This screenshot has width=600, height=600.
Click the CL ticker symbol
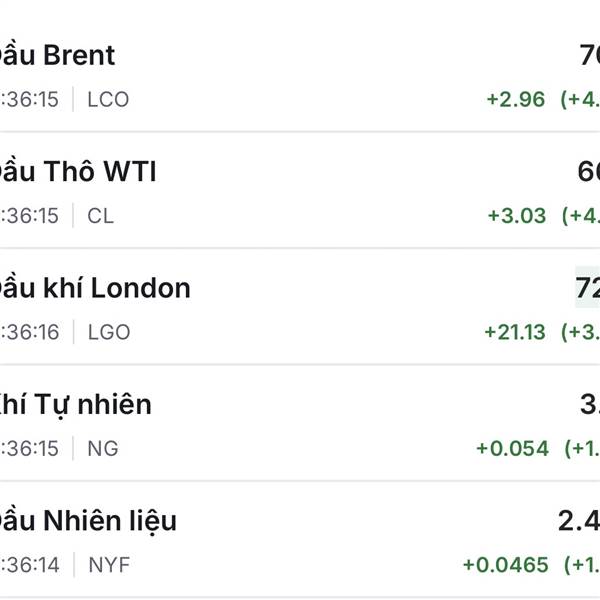click(x=100, y=216)
